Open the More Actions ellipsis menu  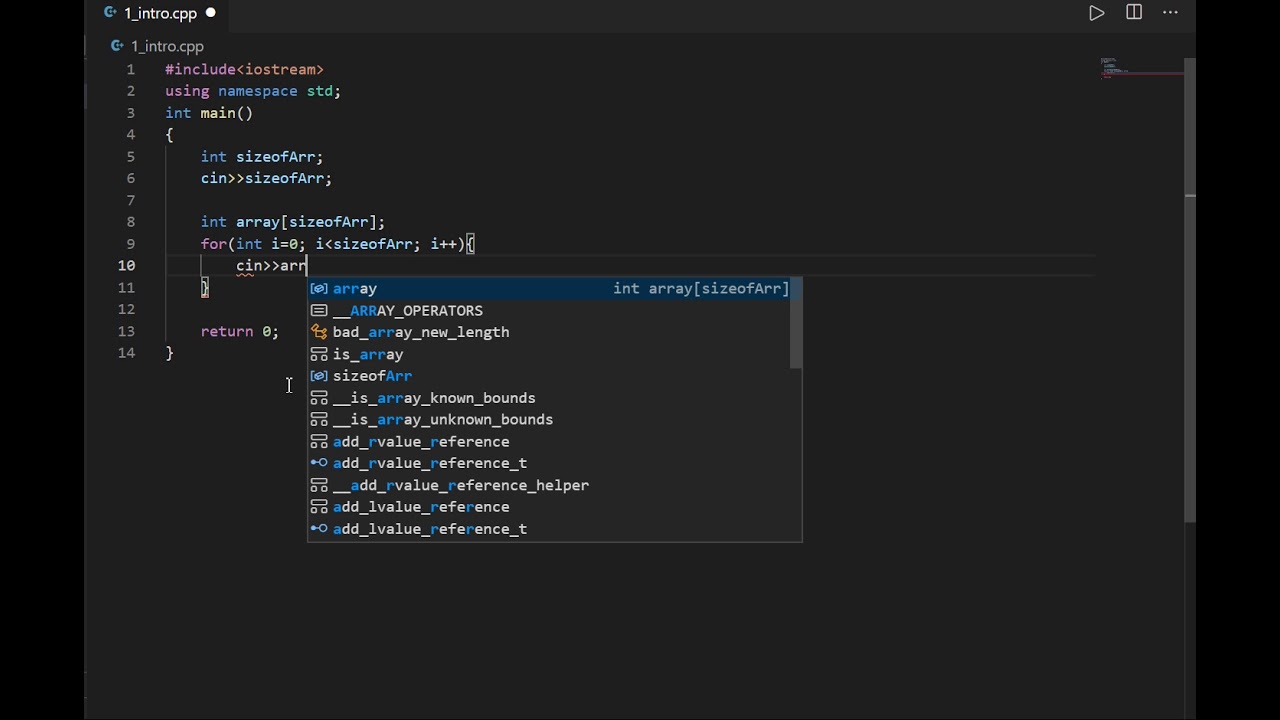1170,13
